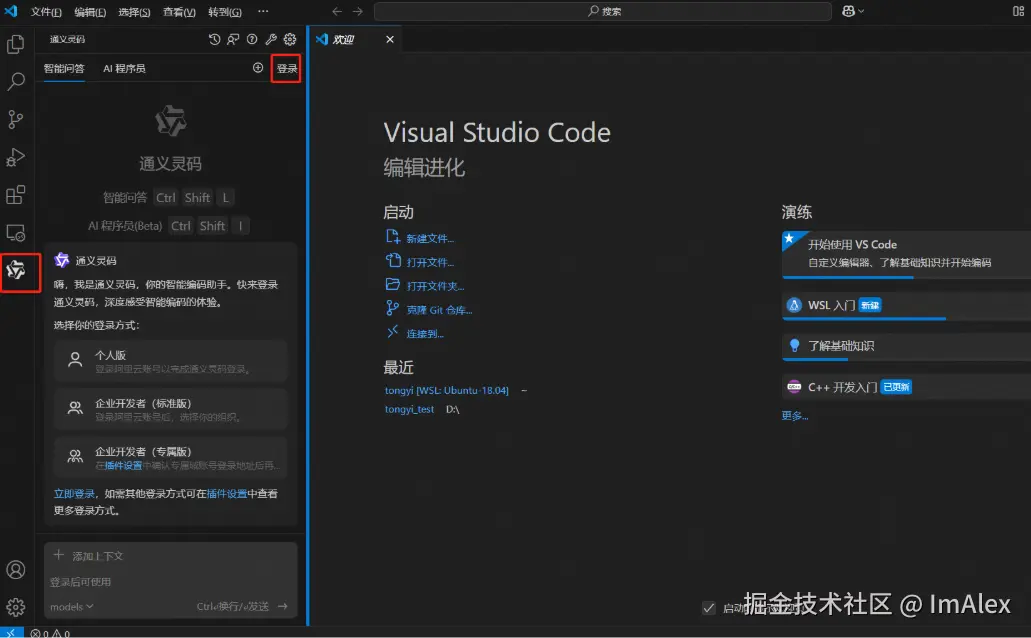This screenshot has width=1031, height=638.
Task: Click the 登录后可使用 chat input field
Action: [170, 581]
